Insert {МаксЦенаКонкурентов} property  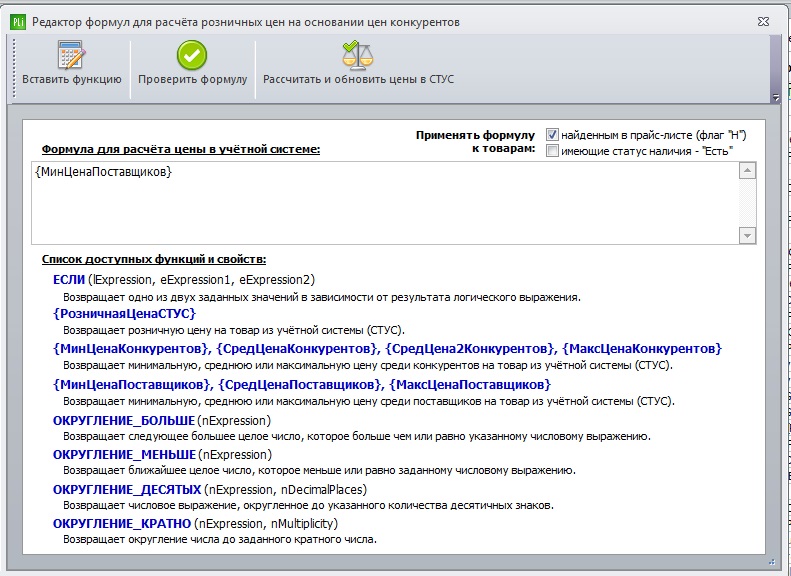[x=642, y=349]
